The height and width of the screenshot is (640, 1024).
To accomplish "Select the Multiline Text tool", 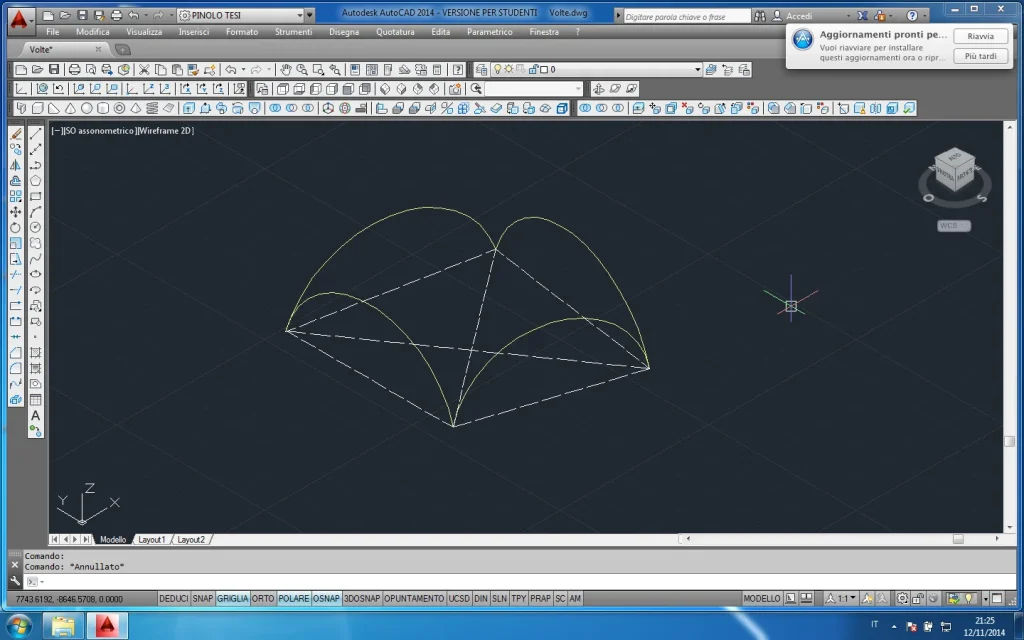I will (35, 415).
